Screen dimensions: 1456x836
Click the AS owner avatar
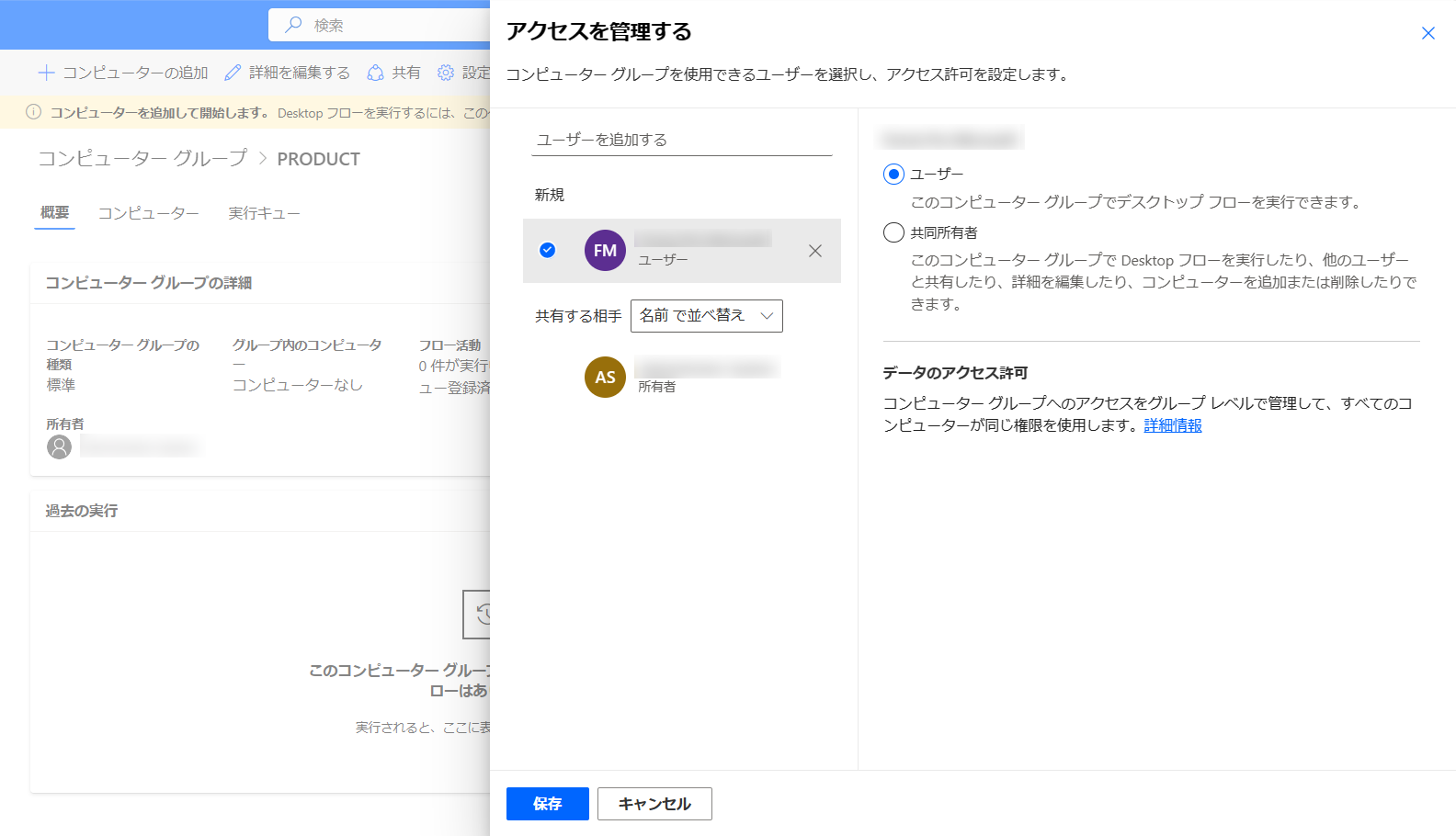click(x=605, y=378)
